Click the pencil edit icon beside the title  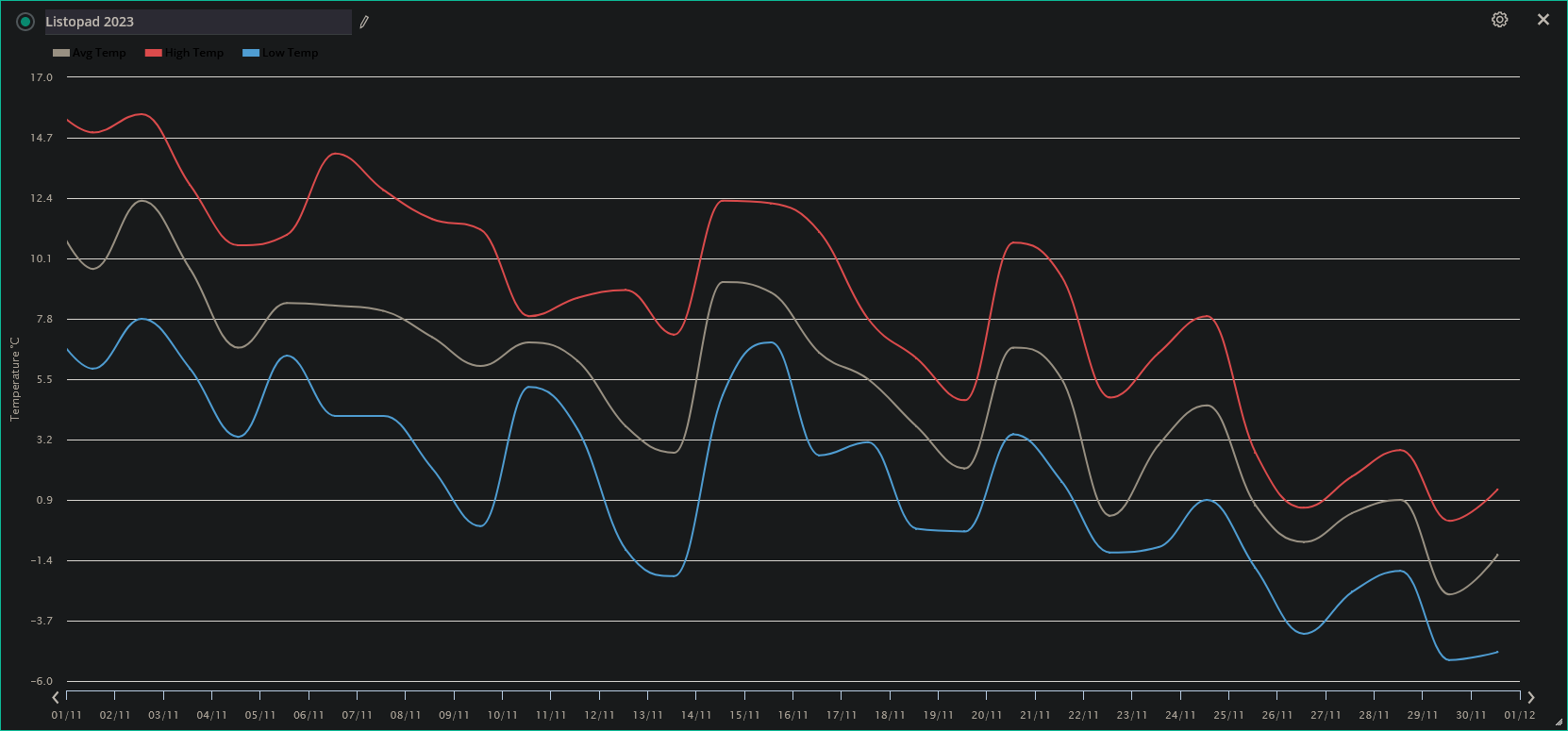[x=364, y=22]
